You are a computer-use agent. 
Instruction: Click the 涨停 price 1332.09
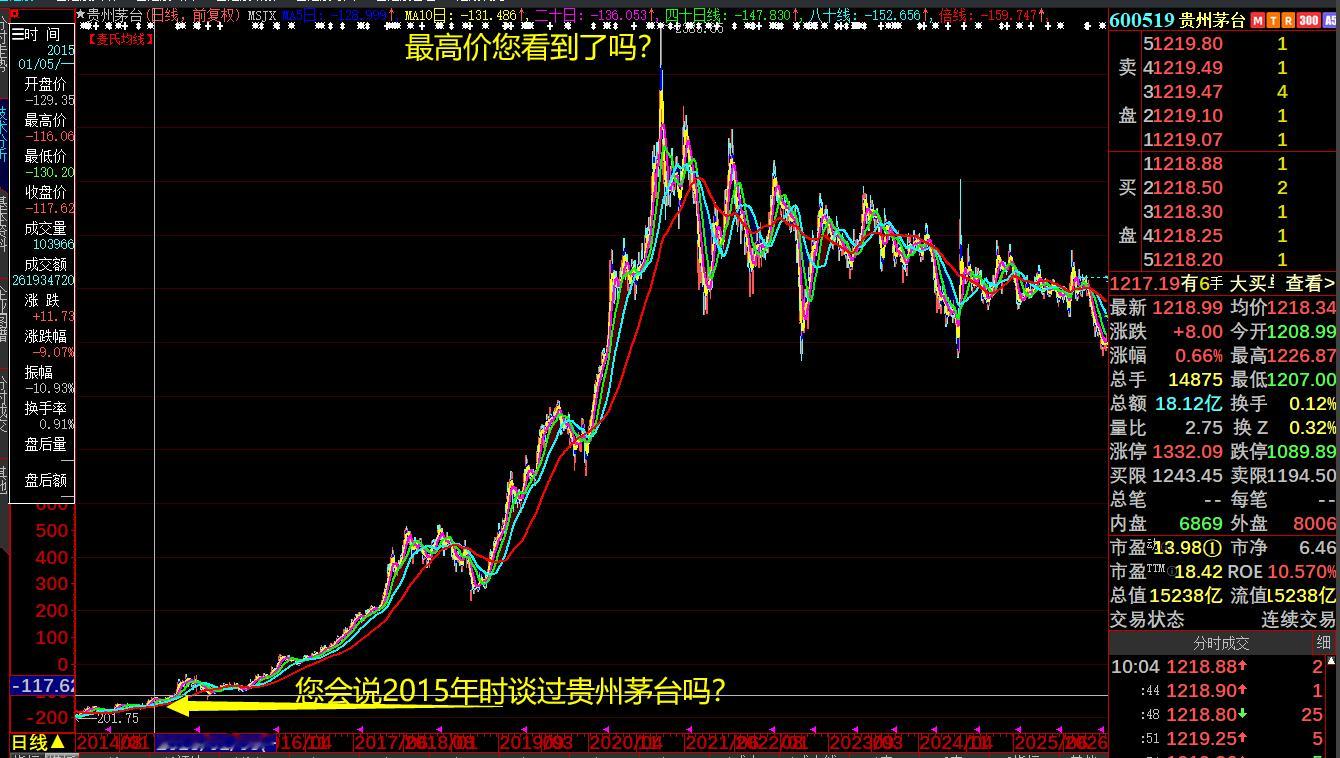tap(1188, 452)
